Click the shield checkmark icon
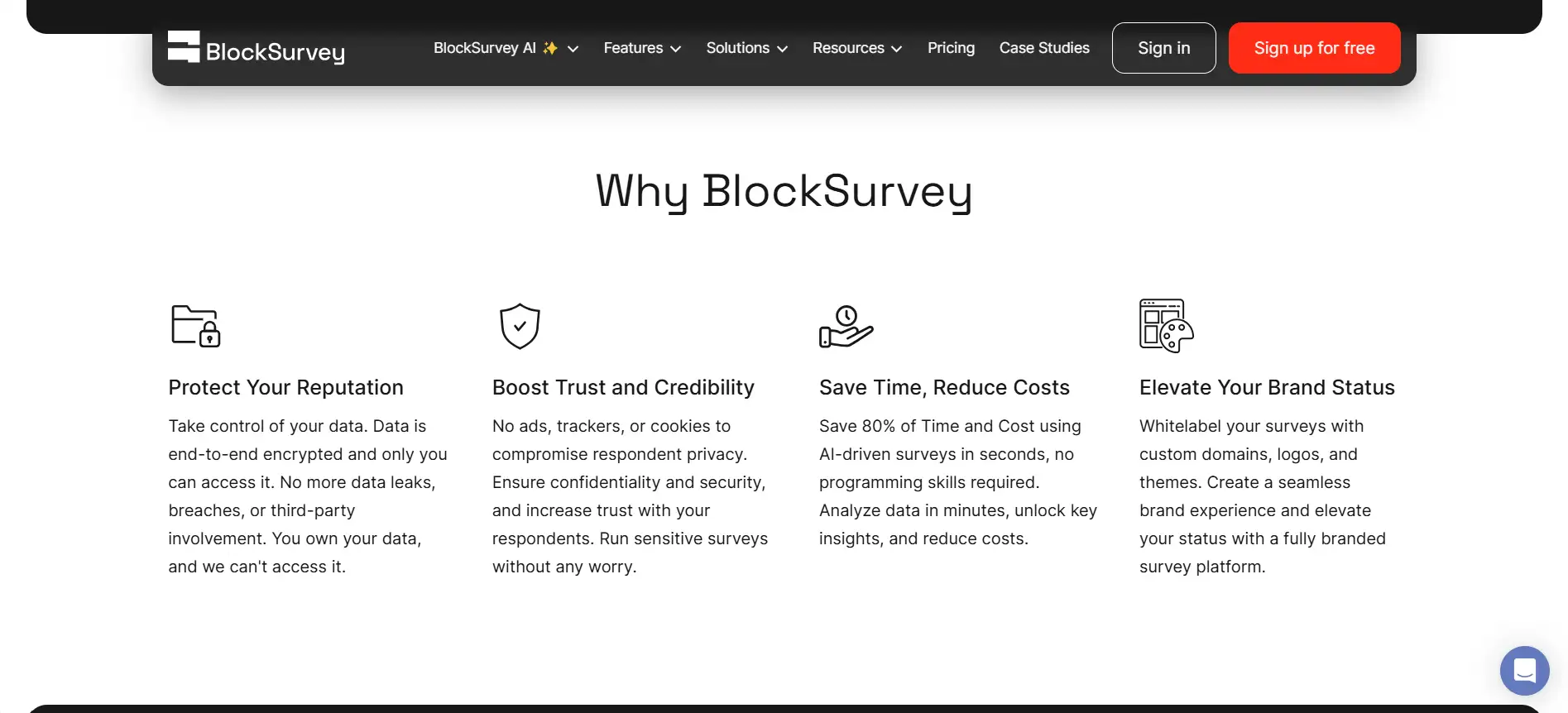Image resolution: width=1568 pixels, height=713 pixels. [x=520, y=326]
